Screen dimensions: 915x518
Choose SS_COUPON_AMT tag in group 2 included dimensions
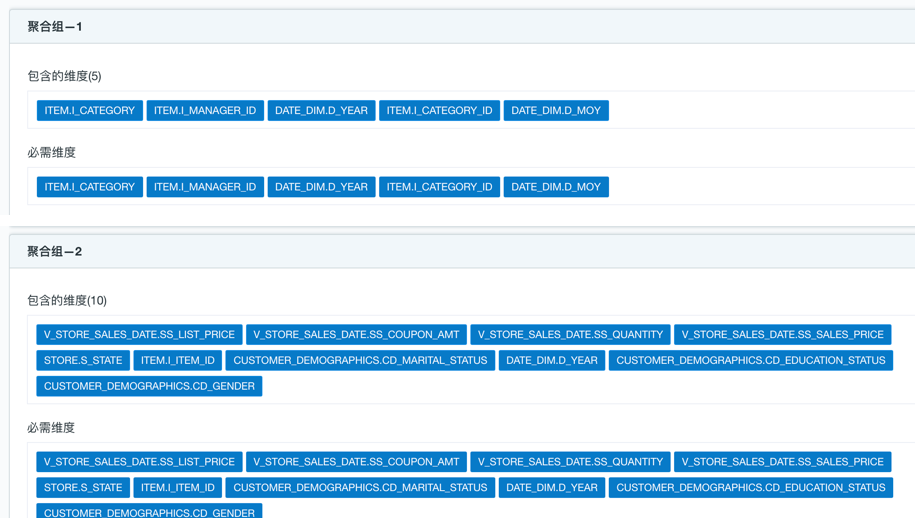[357, 334]
